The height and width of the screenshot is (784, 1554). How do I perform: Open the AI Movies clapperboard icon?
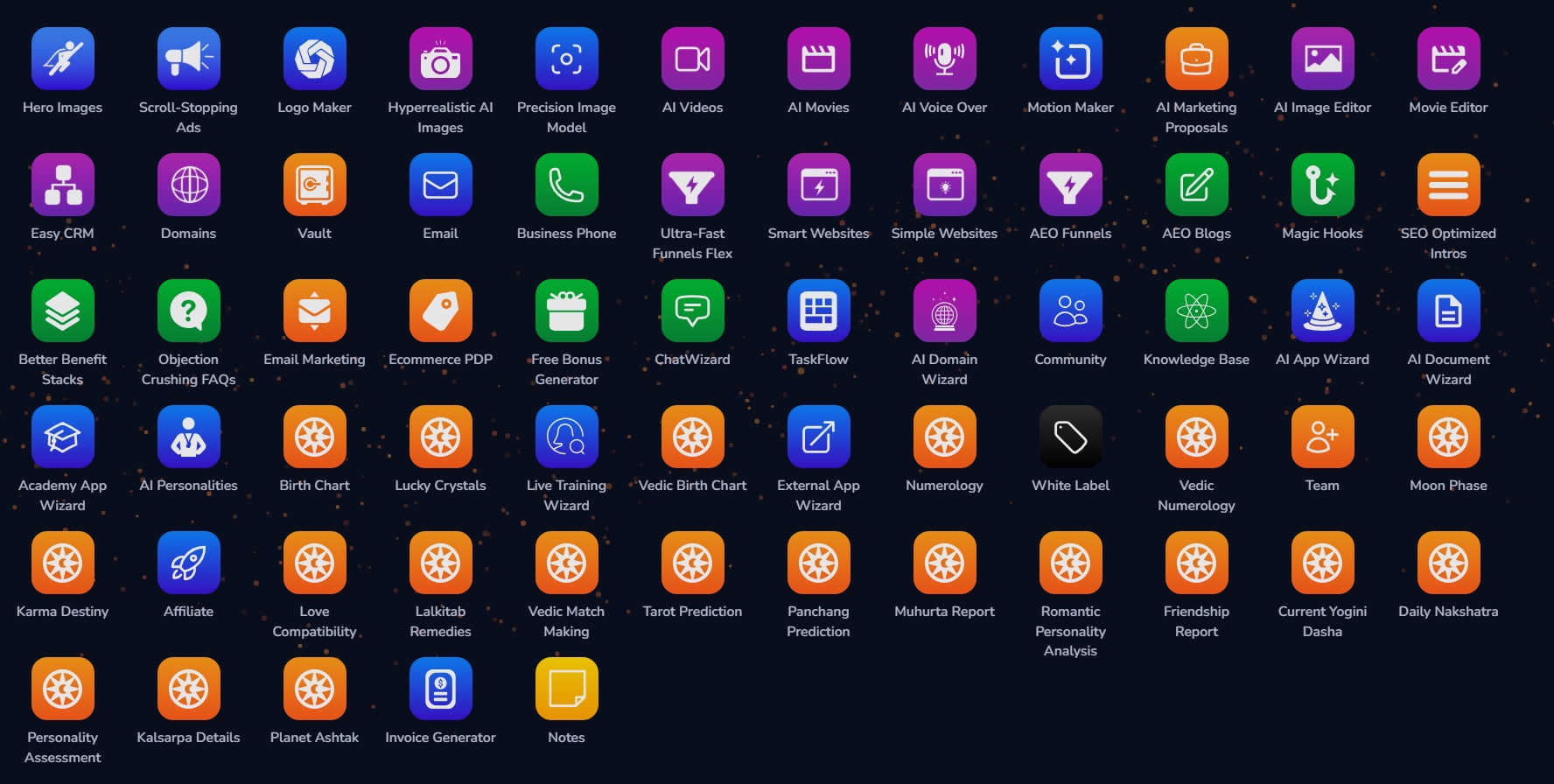(x=819, y=59)
